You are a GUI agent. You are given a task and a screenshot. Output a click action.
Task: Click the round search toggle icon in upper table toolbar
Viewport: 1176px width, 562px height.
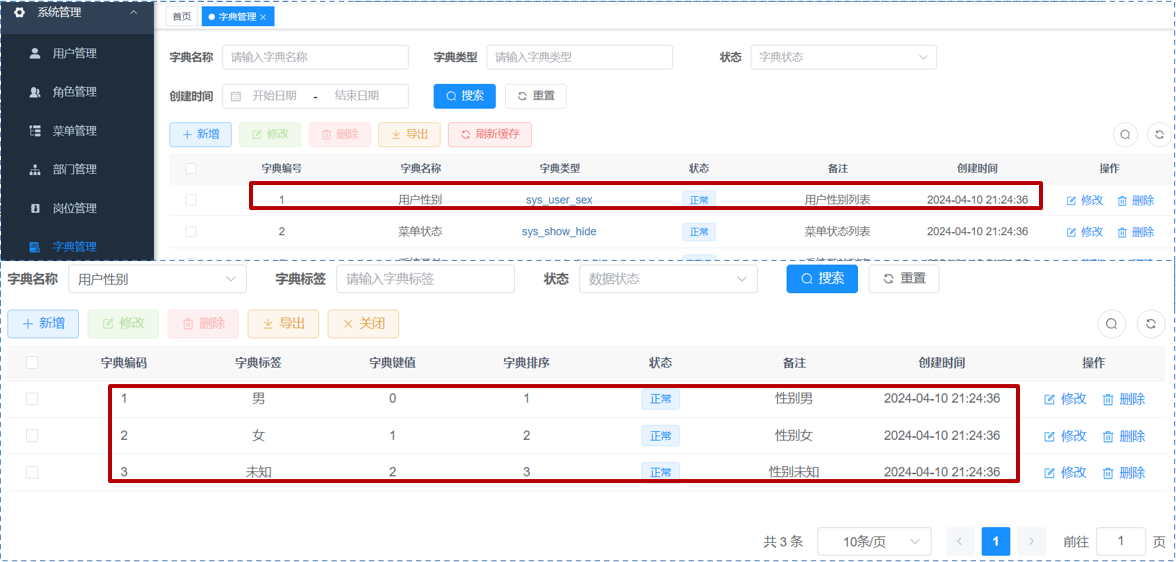click(x=1125, y=135)
